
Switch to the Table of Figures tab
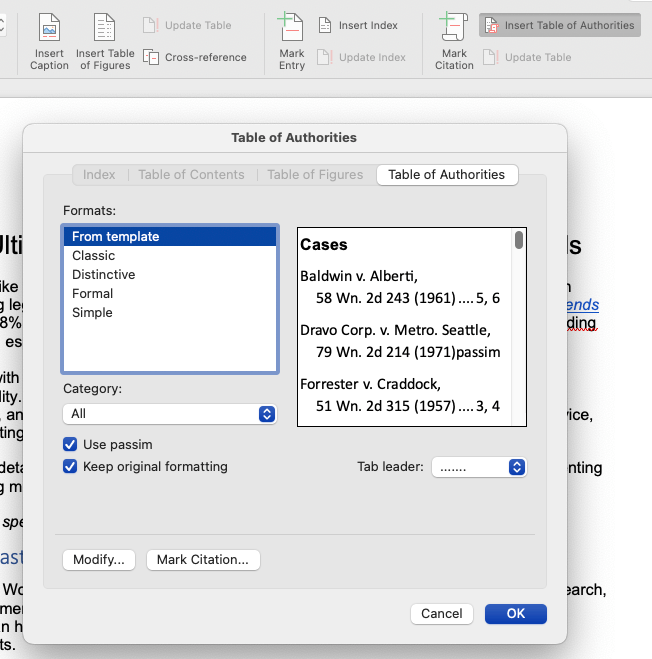click(315, 174)
